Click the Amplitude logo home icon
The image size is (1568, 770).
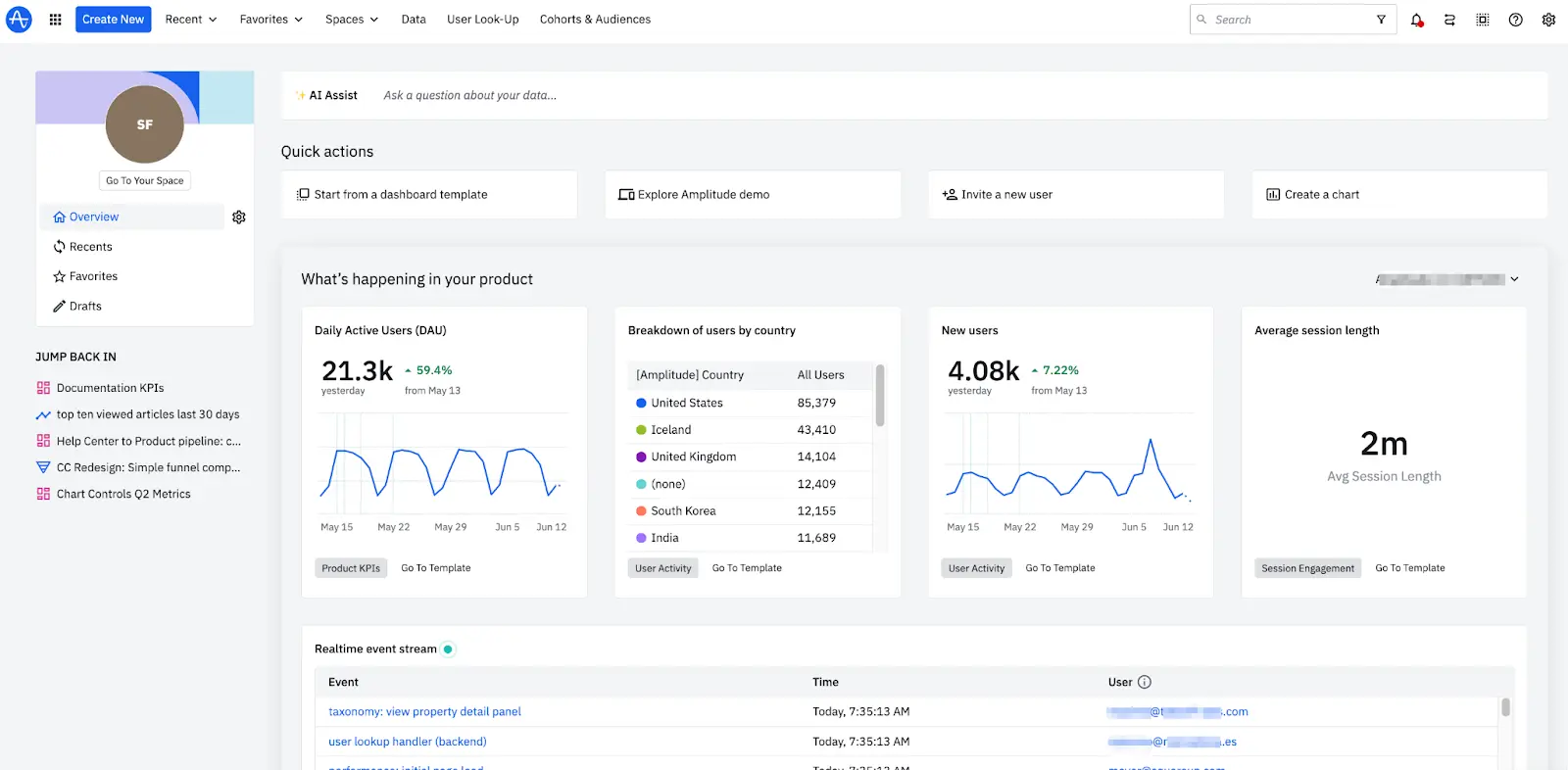(x=19, y=20)
